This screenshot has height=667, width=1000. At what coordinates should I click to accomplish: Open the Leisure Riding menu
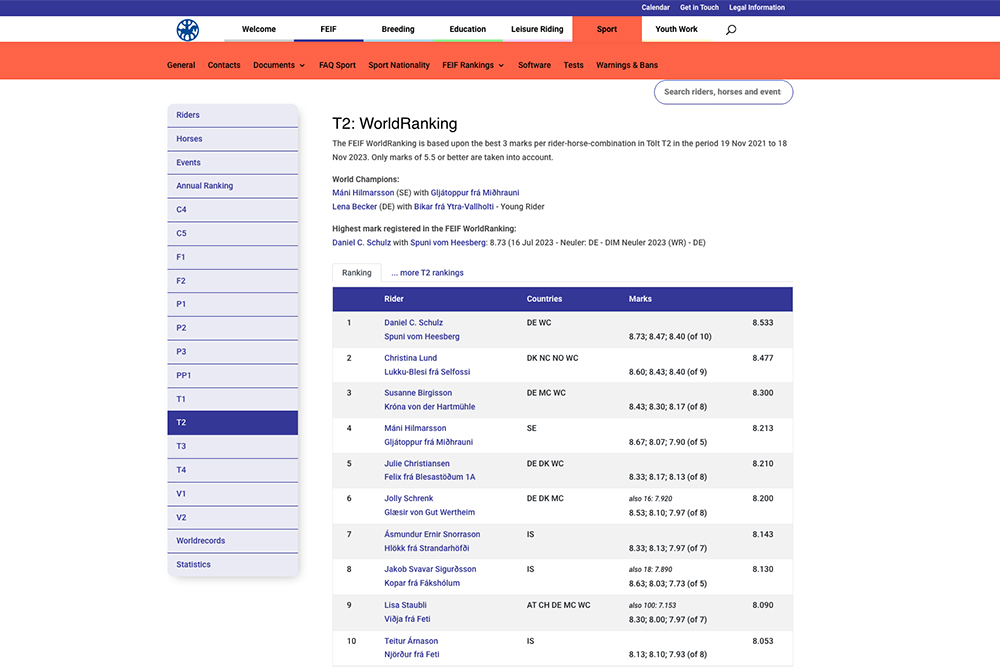[x=537, y=29]
